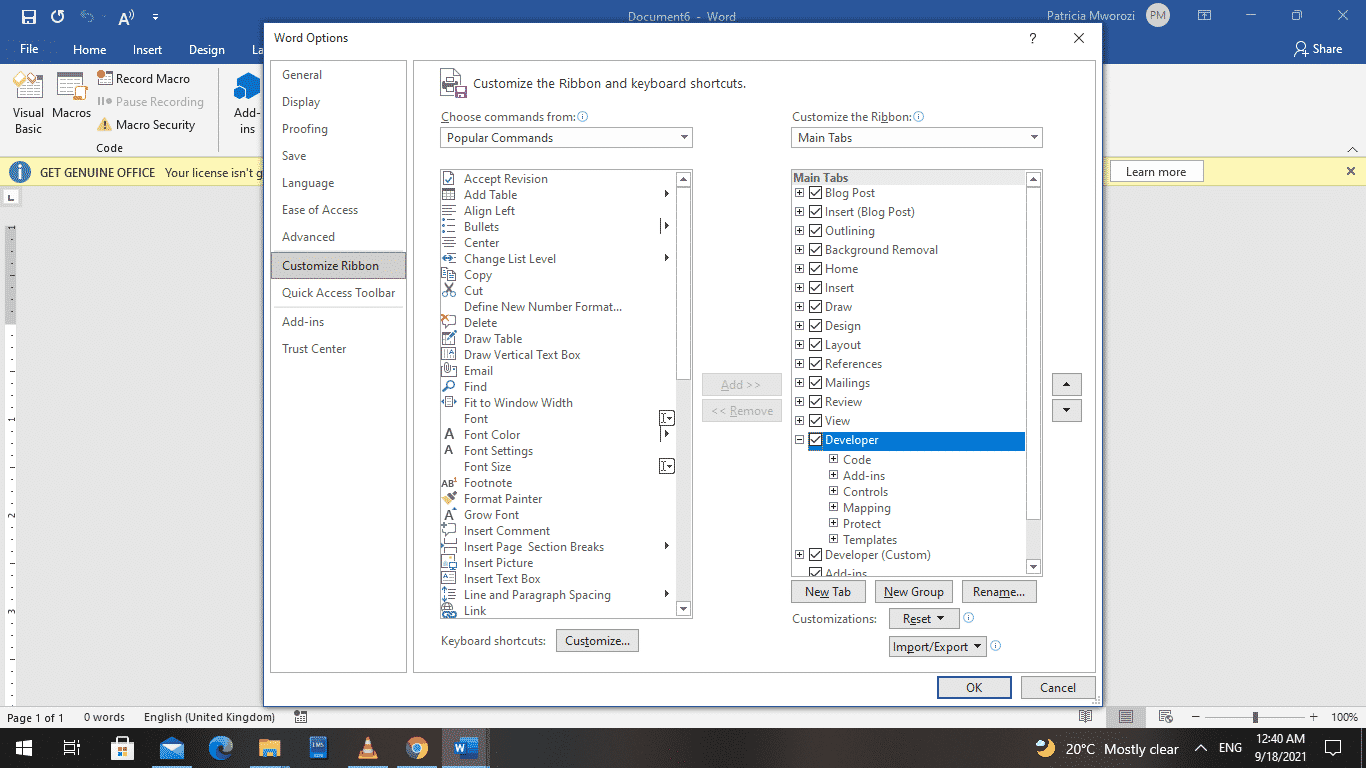
Task: Open the Import/Export menu
Action: click(937, 646)
